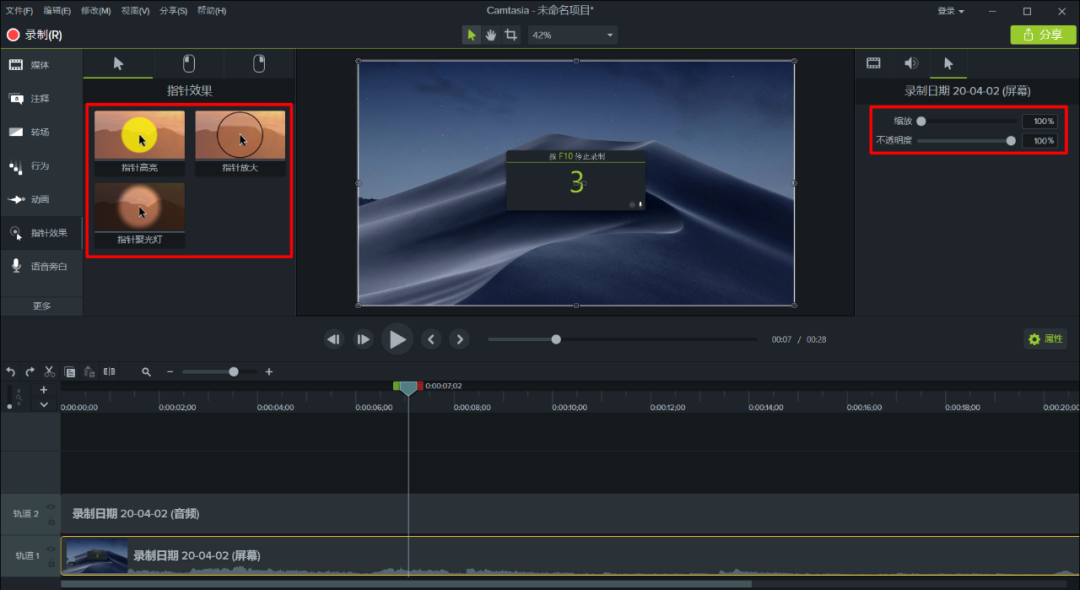1080x590 pixels.
Task: Select the 指针高亮 cursor highlight effect
Action: [x=140, y=143]
